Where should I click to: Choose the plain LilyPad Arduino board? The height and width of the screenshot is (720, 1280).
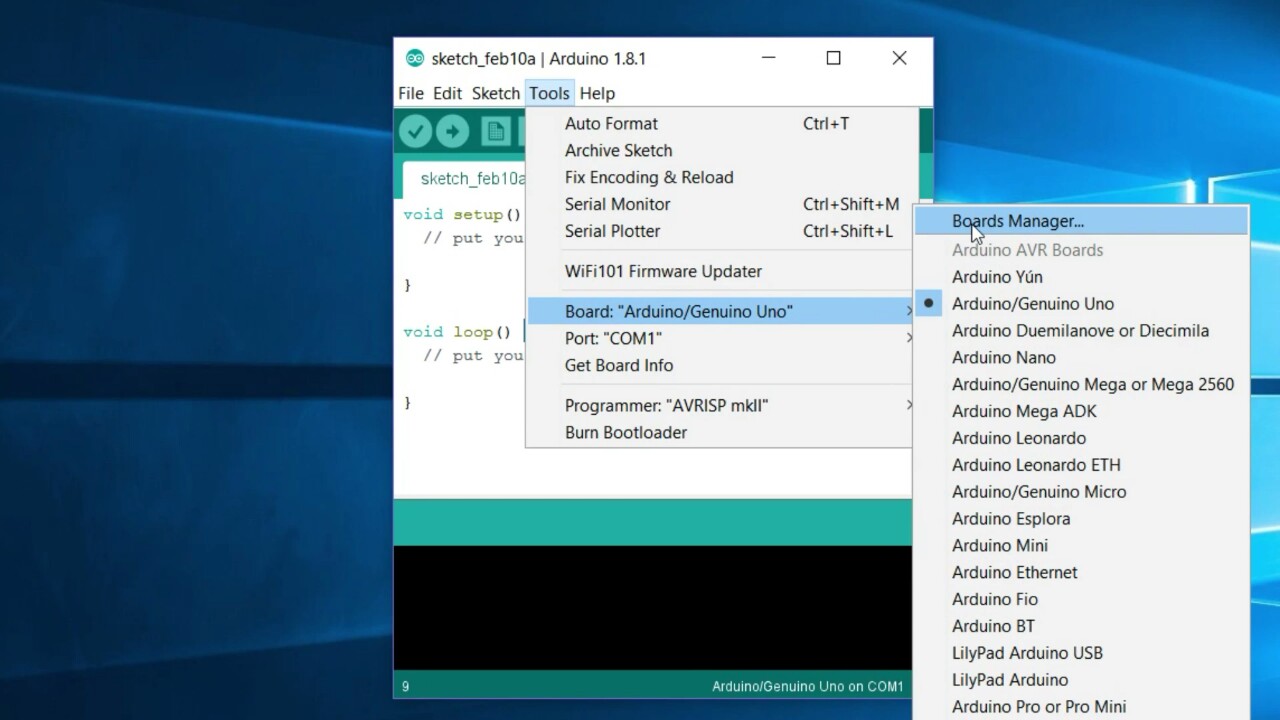click(x=1082, y=681)
